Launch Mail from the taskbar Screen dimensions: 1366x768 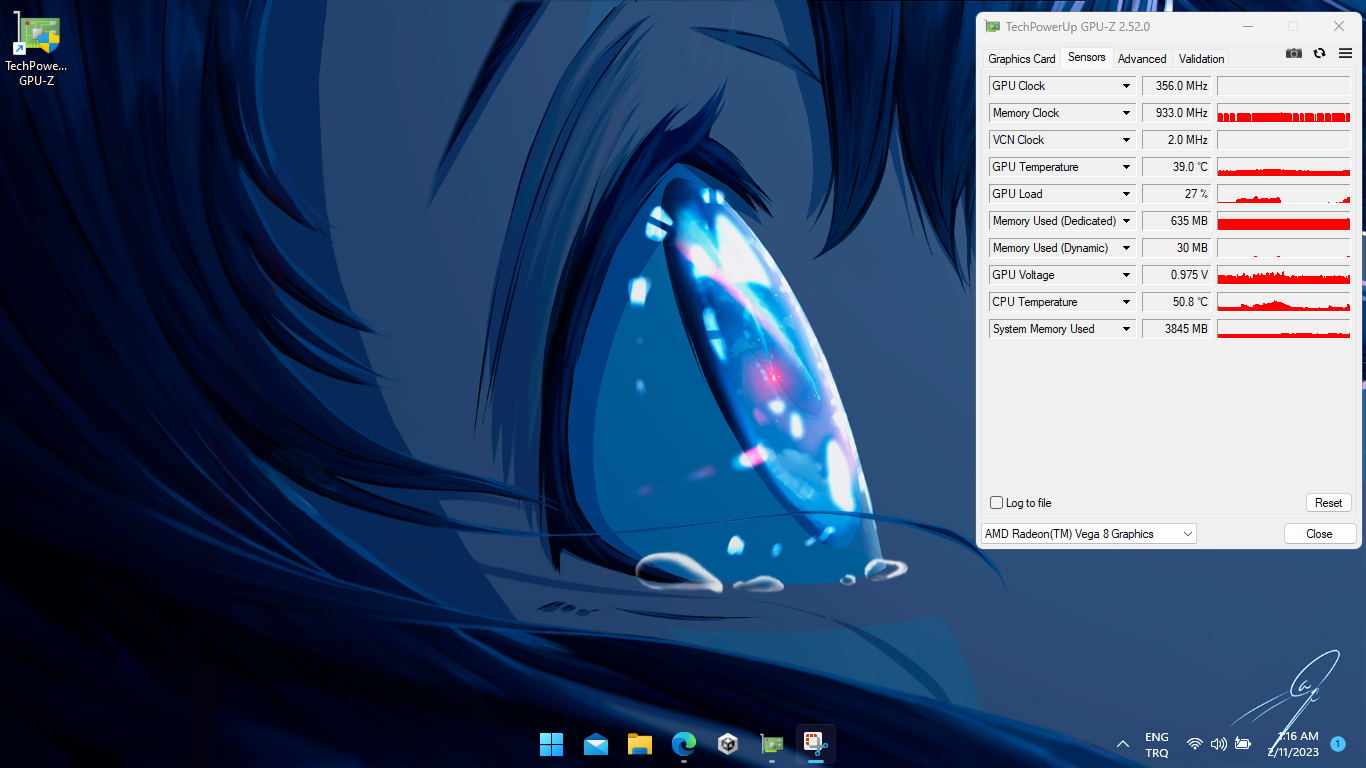596,744
